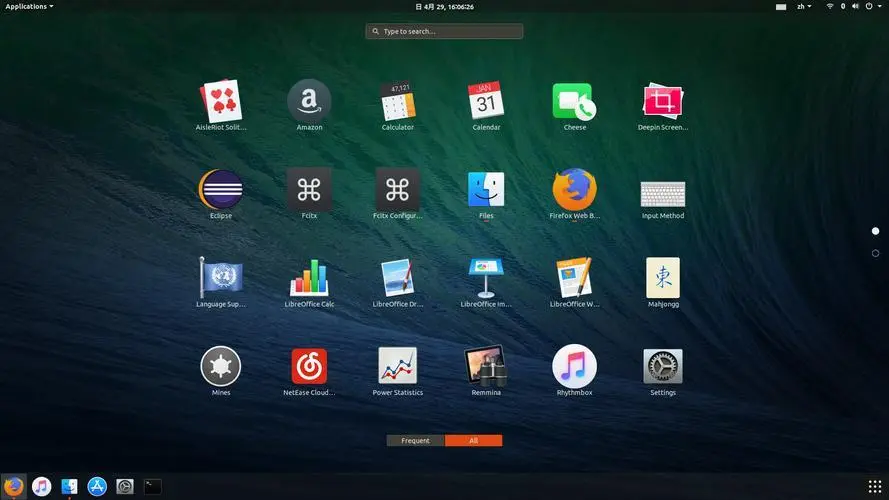Open the Amazon app icon

[309, 100]
